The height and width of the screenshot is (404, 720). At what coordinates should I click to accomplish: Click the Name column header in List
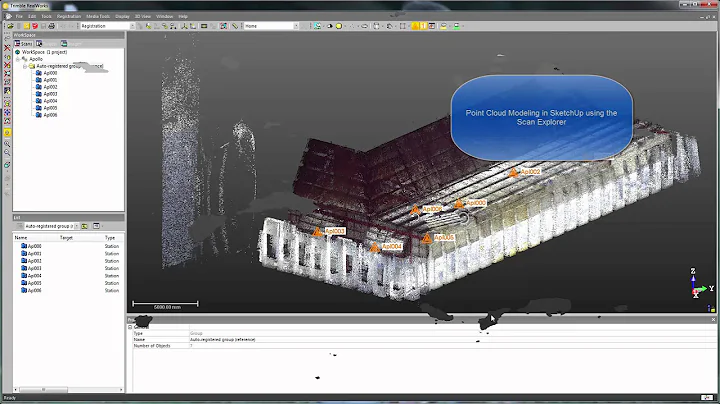pyautogui.click(x=21, y=238)
